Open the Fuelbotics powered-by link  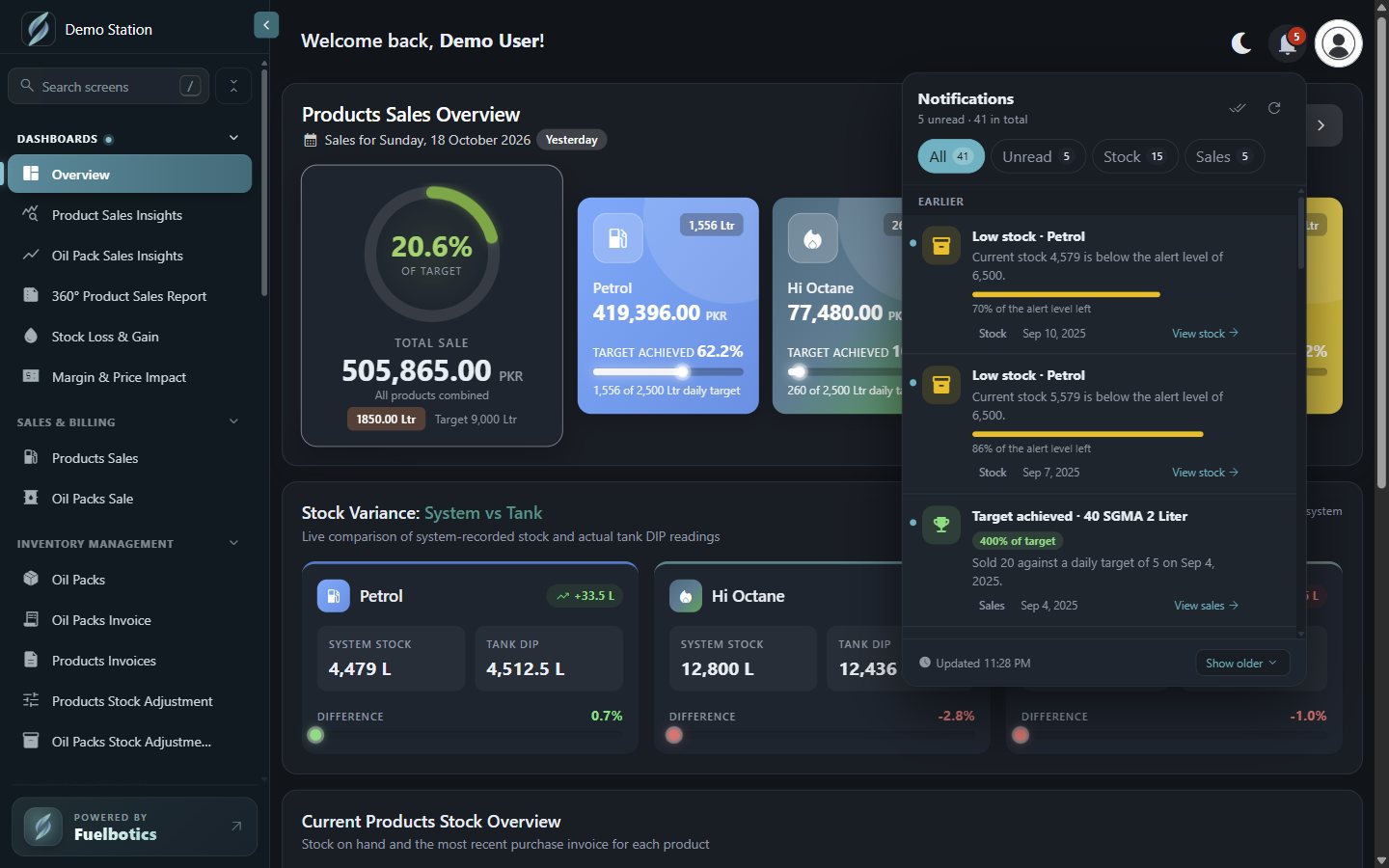(135, 827)
